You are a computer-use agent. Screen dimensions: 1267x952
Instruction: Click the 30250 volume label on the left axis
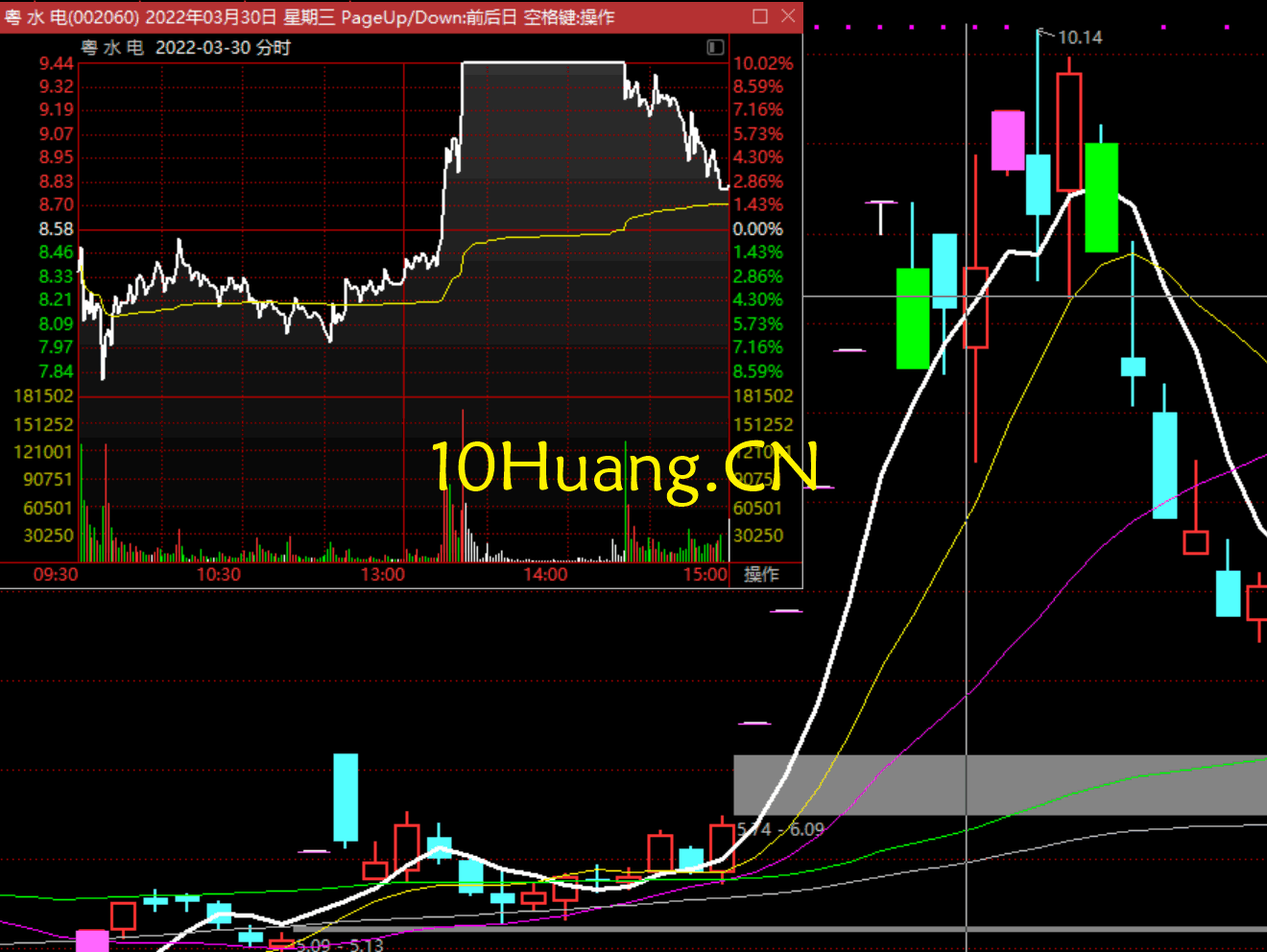(x=48, y=535)
